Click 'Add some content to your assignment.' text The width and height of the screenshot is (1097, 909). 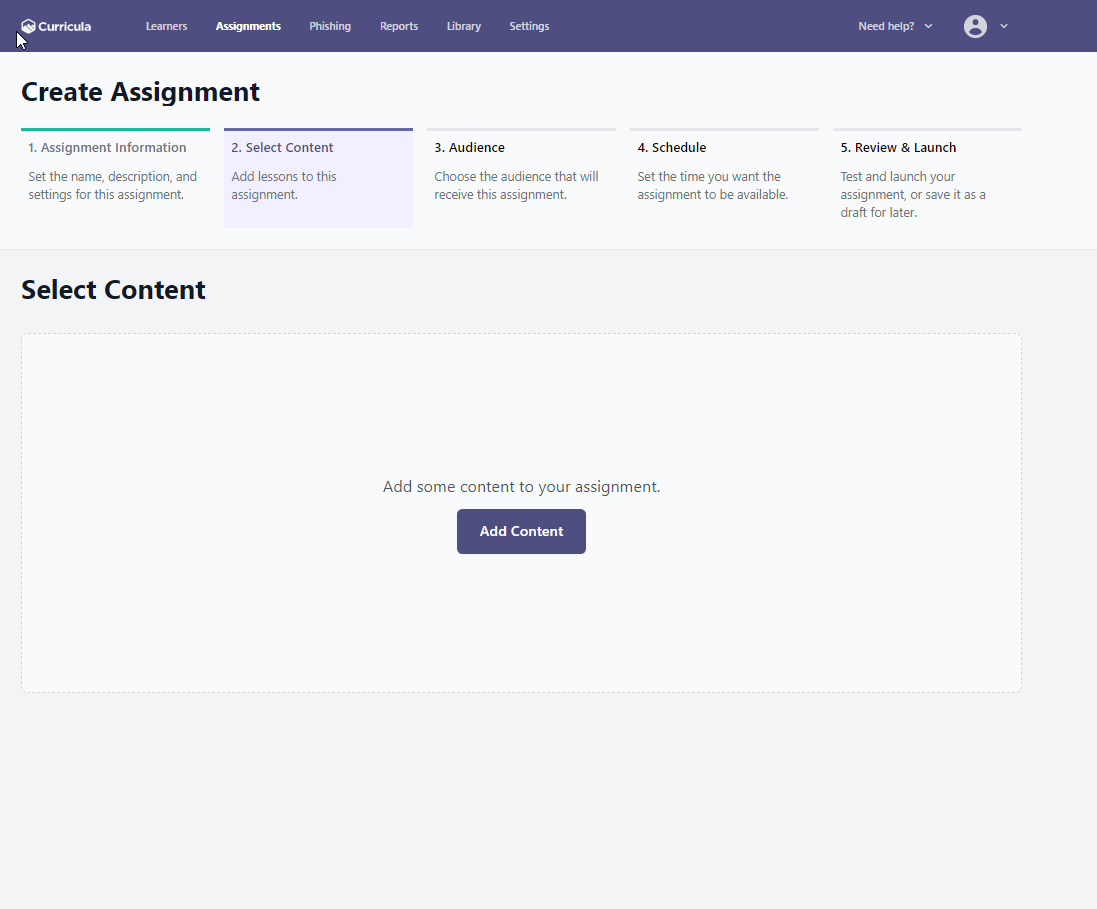click(521, 487)
